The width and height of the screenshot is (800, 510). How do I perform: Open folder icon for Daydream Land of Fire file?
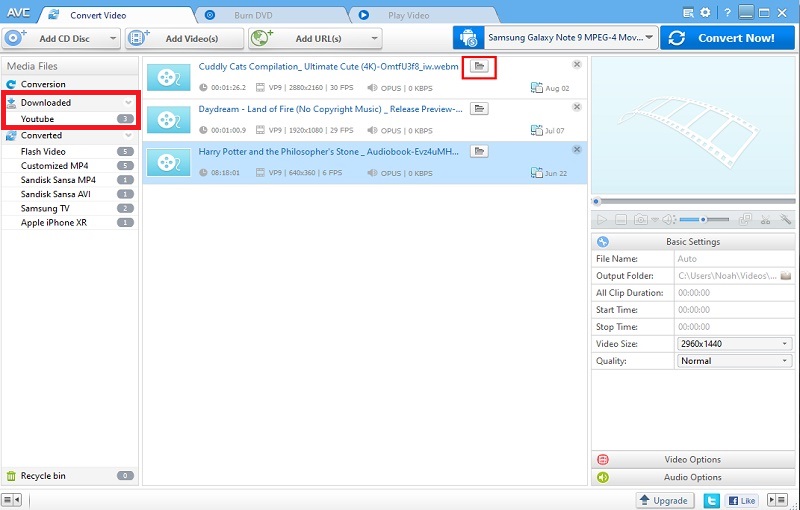[x=479, y=109]
